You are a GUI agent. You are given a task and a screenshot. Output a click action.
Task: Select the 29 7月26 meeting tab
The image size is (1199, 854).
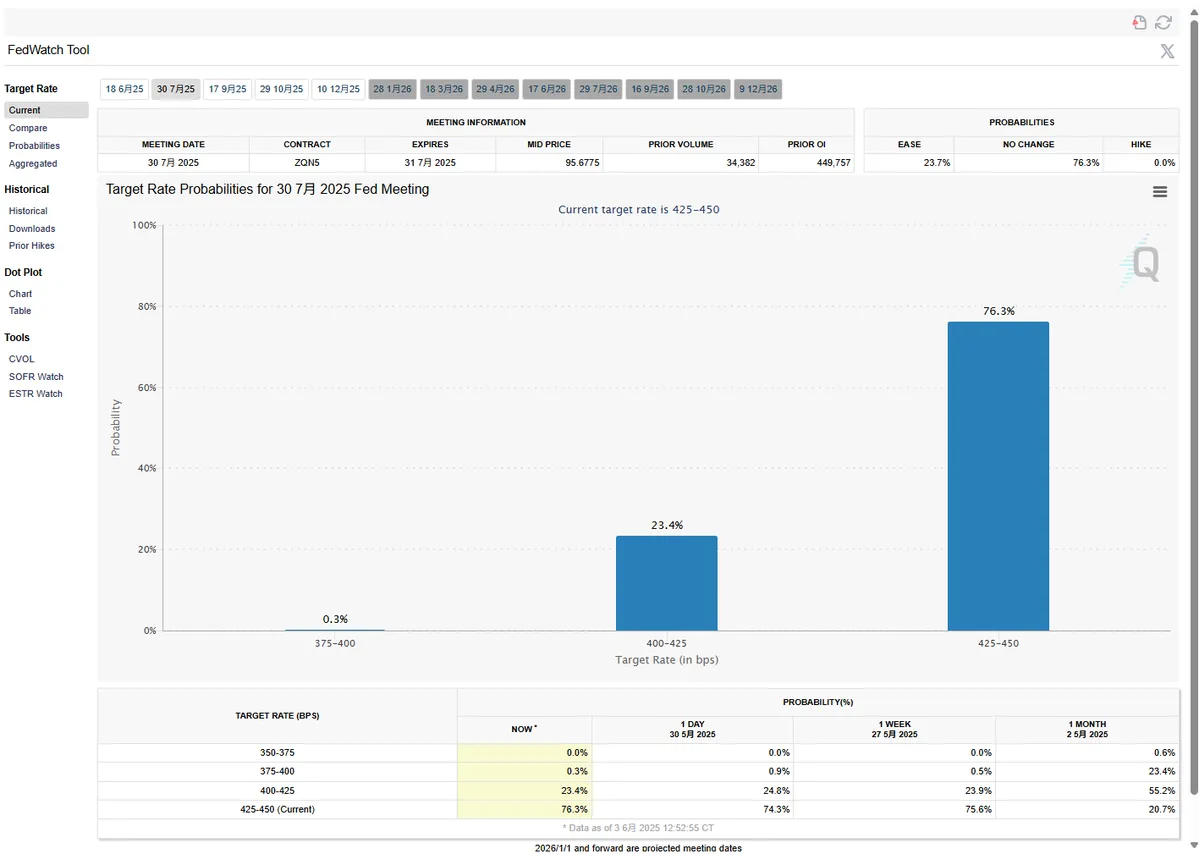coord(598,89)
